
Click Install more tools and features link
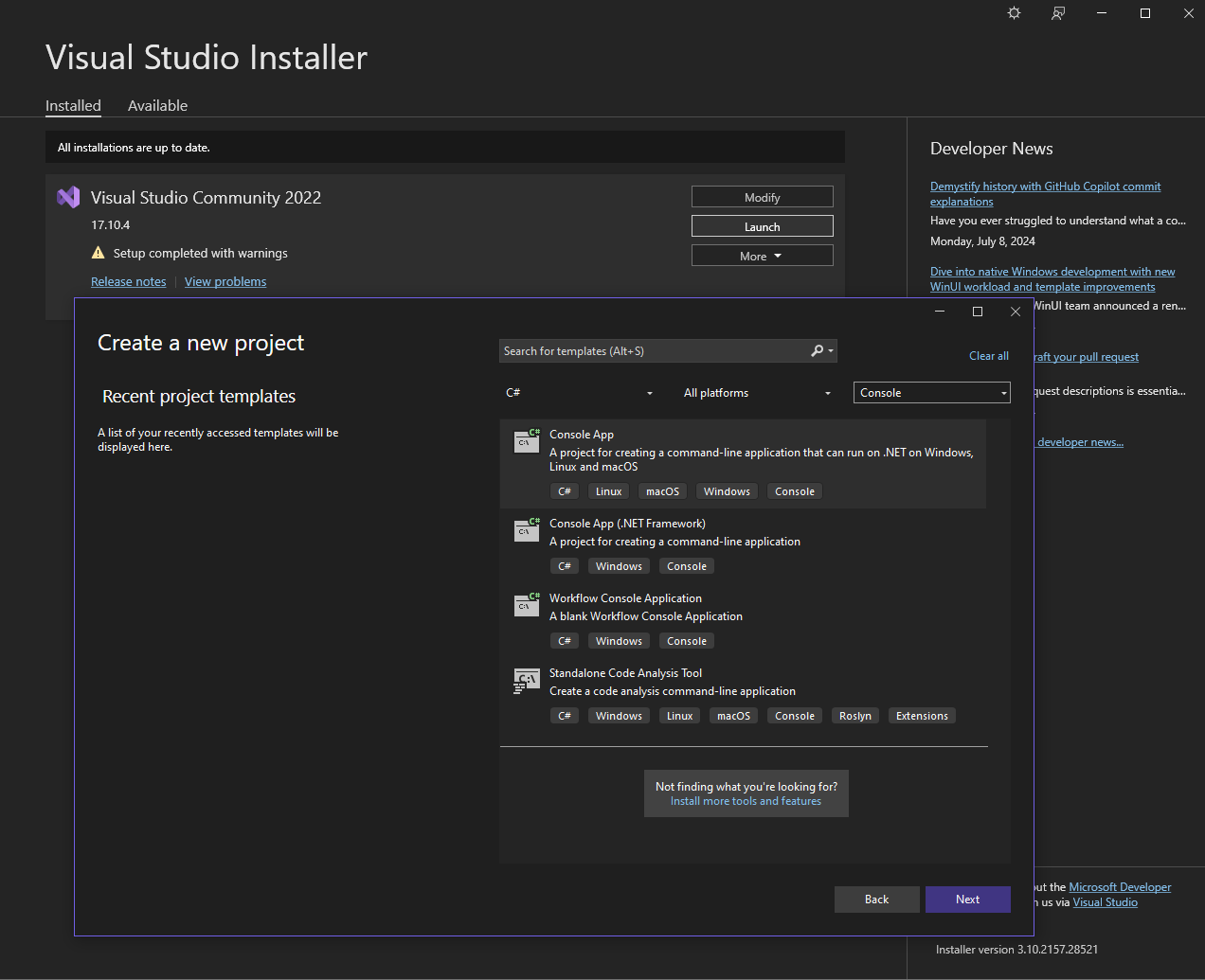tap(746, 801)
